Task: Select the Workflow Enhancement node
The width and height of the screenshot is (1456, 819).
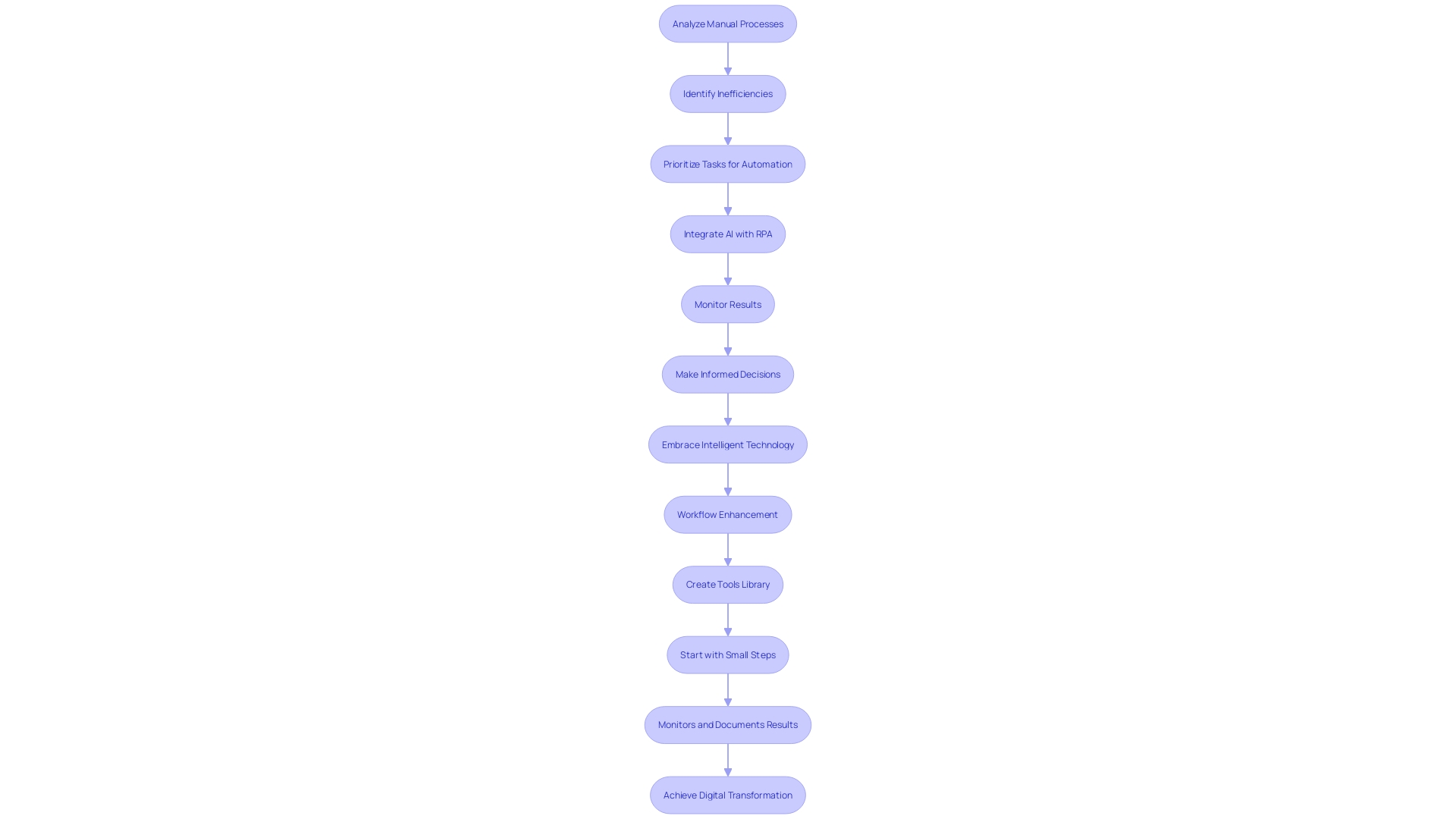Action: point(728,514)
